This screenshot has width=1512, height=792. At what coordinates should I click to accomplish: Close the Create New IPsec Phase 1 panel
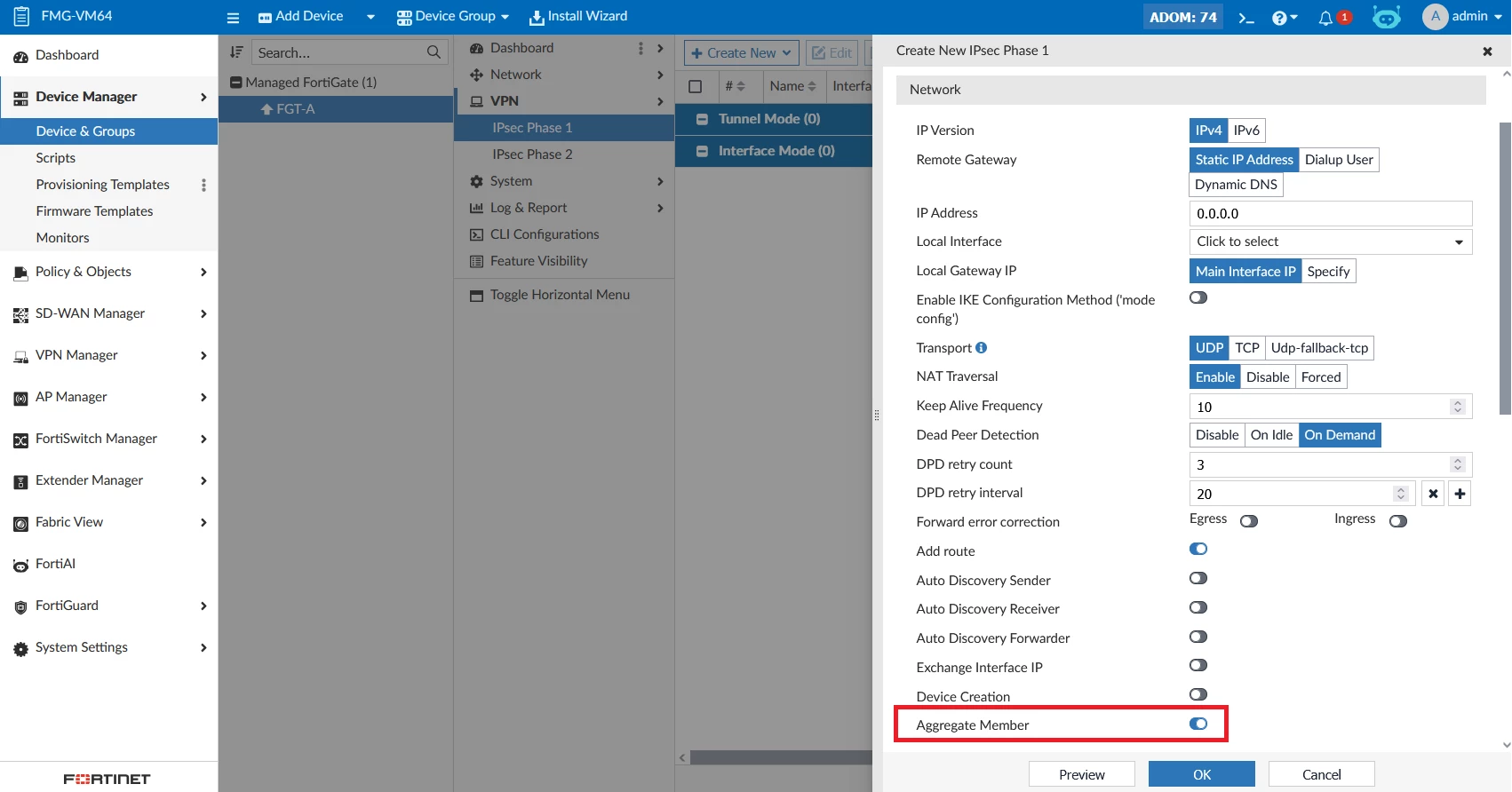tap(1487, 51)
